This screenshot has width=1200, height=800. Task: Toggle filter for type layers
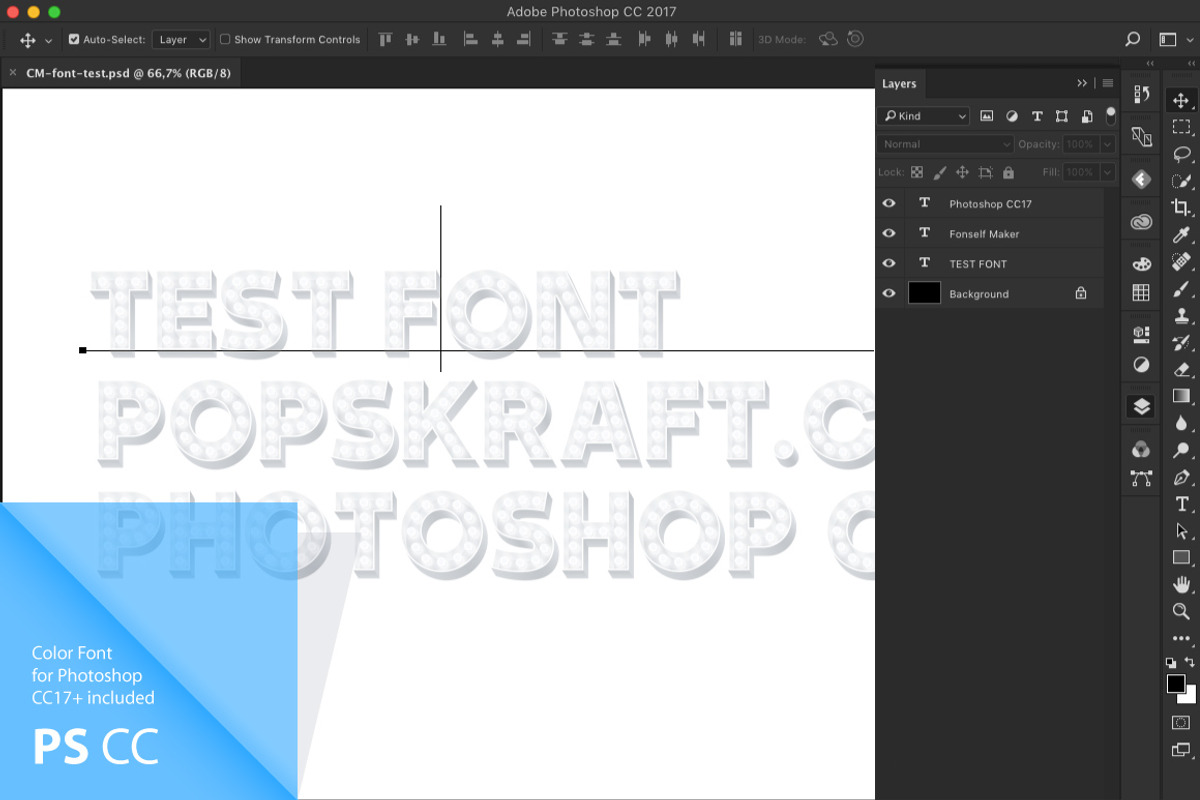pyautogui.click(x=1037, y=116)
